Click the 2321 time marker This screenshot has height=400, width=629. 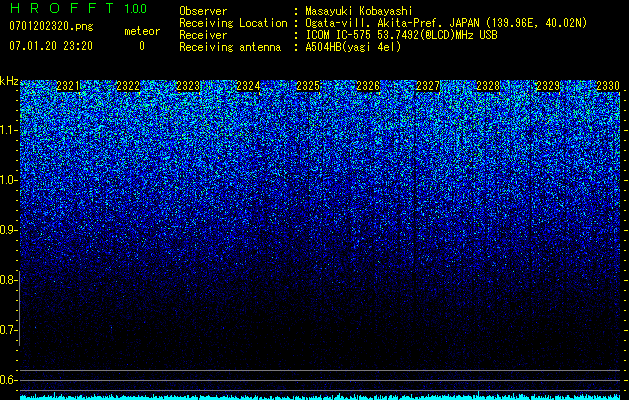click(68, 86)
